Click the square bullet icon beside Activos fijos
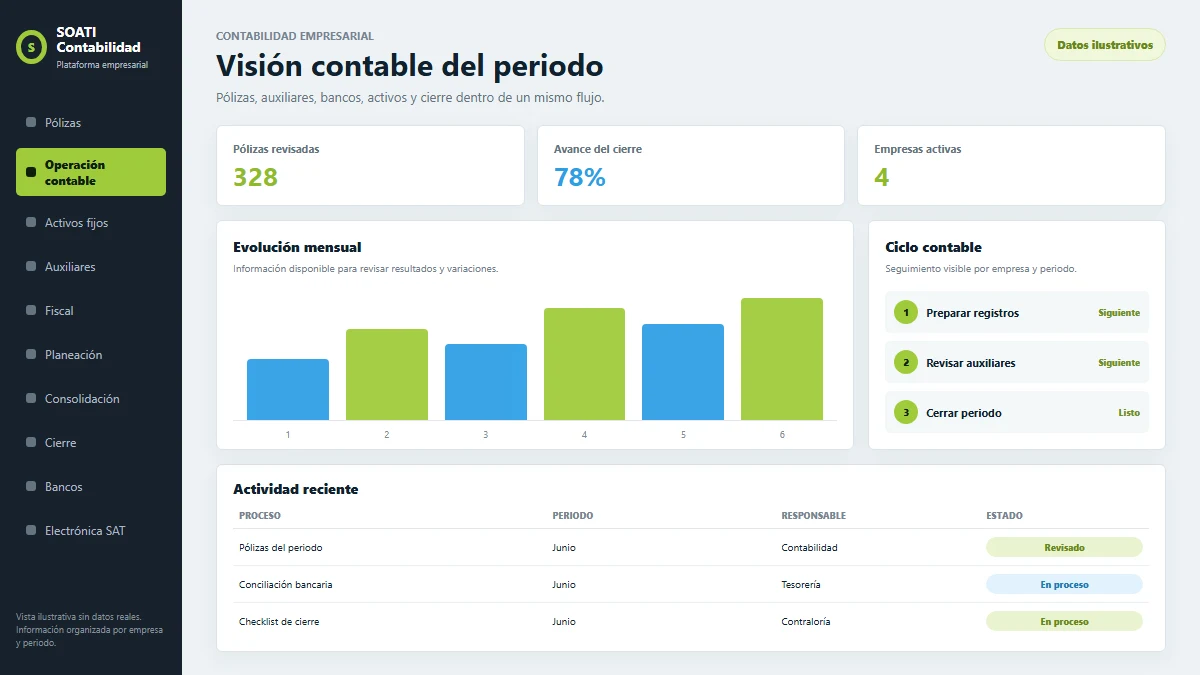 31,222
